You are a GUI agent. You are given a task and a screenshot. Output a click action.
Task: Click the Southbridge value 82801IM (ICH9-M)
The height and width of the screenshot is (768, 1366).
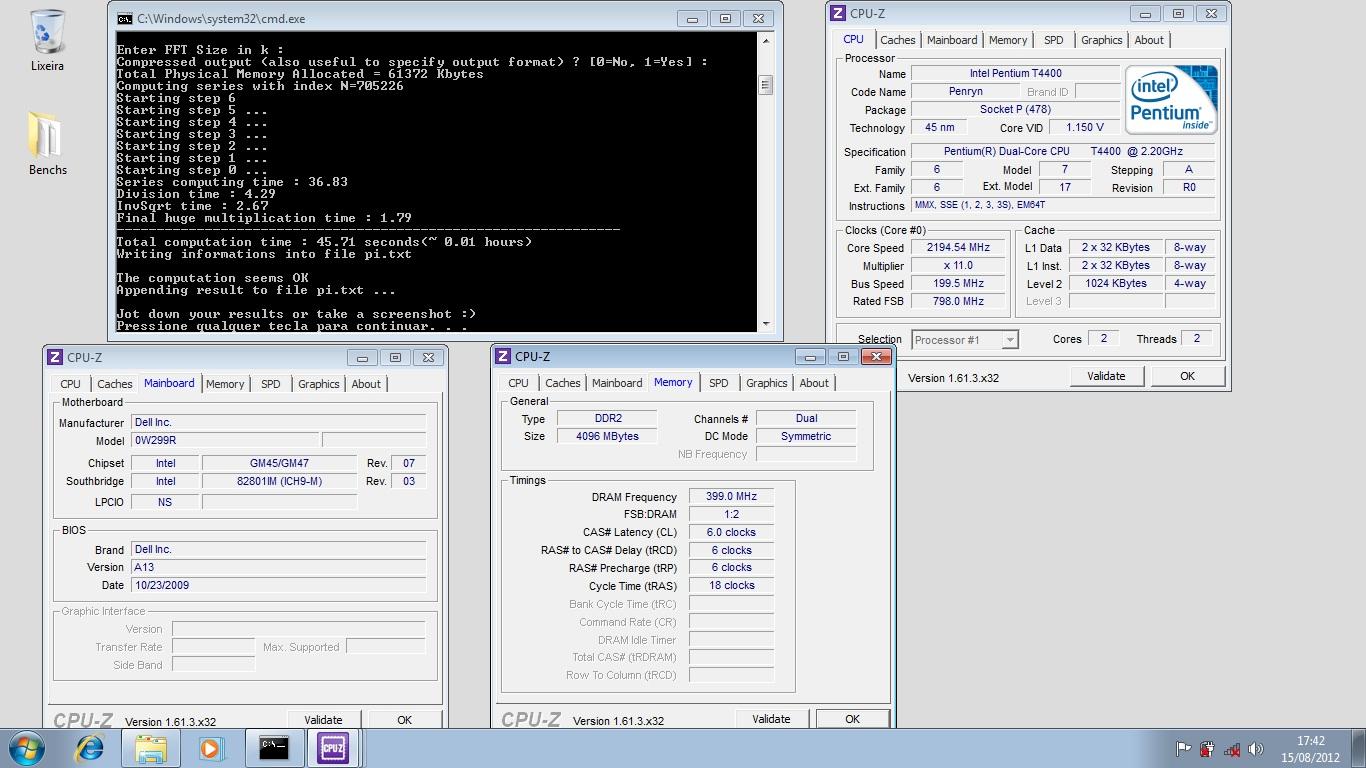279,481
